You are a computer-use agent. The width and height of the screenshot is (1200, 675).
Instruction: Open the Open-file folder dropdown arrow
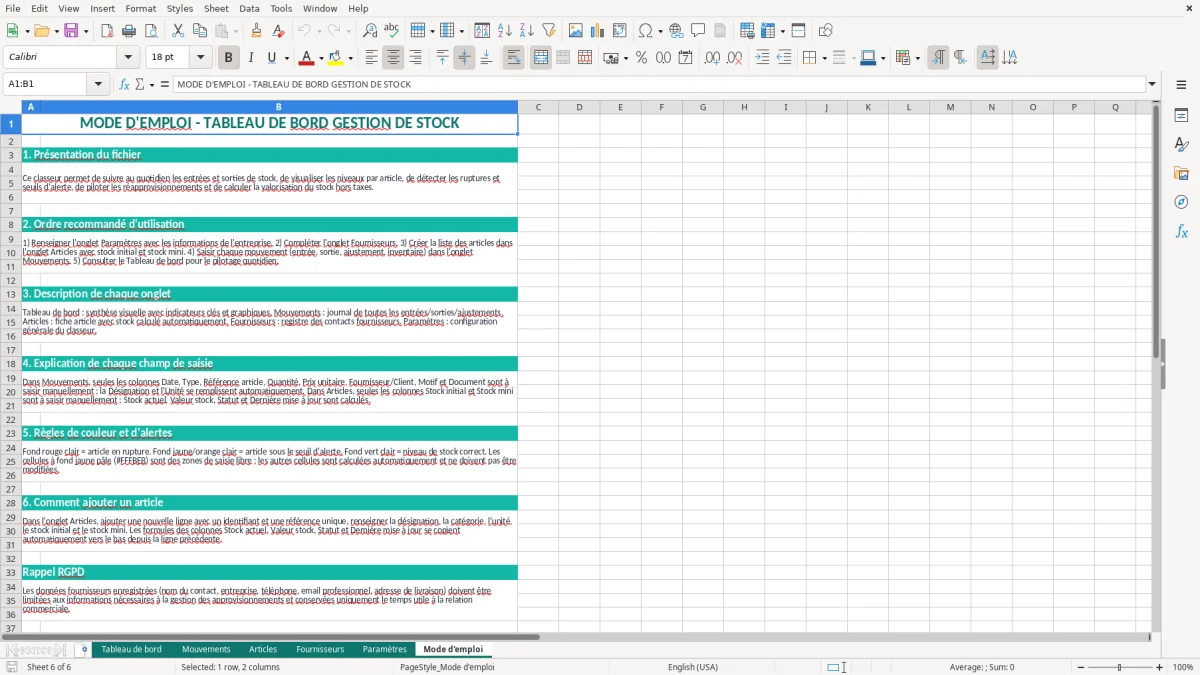pos(56,31)
